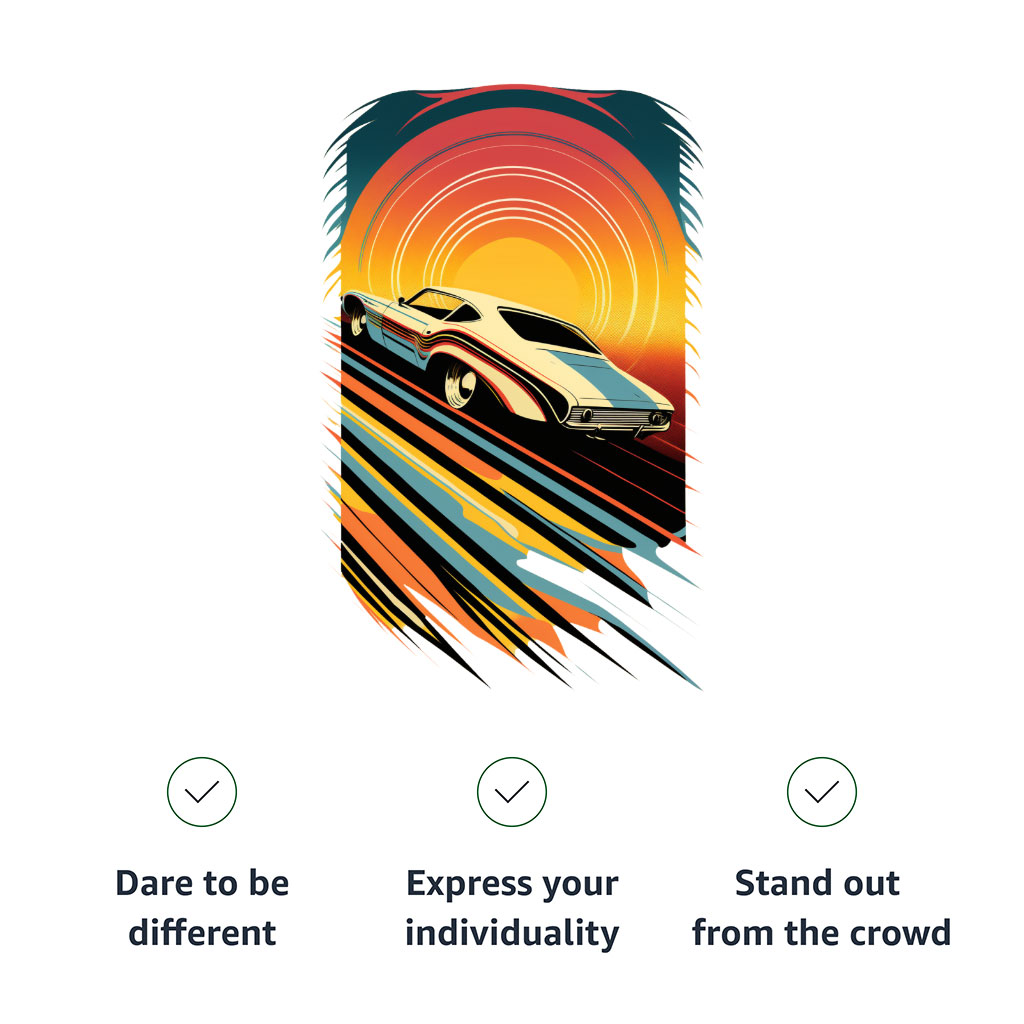Open the retro car sunset artwork
The image size is (1024, 1024).
513,385
